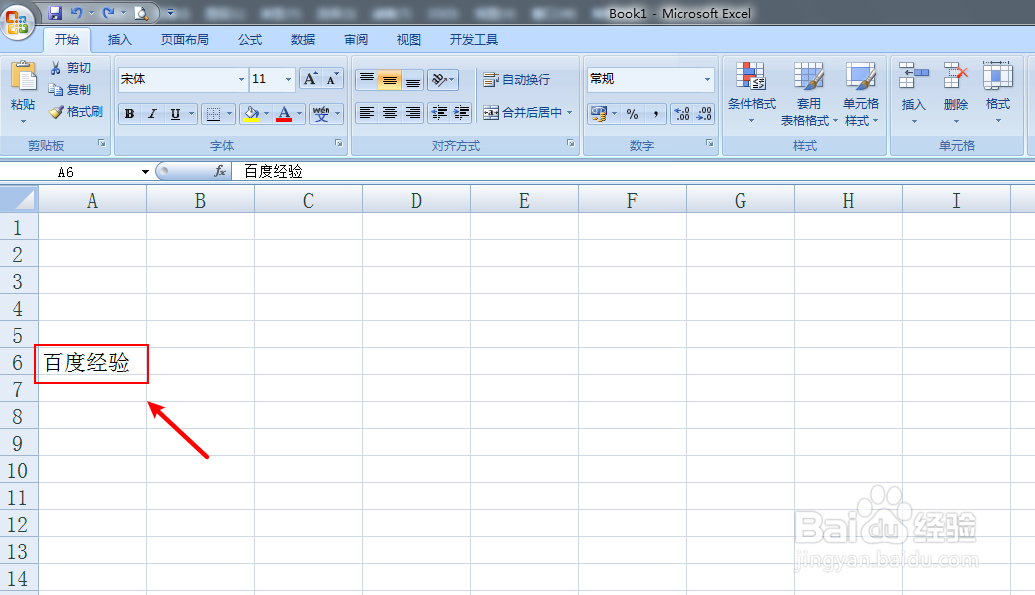Image resolution: width=1035 pixels, height=595 pixels.
Task: Apply cell borders
Action: [x=213, y=114]
